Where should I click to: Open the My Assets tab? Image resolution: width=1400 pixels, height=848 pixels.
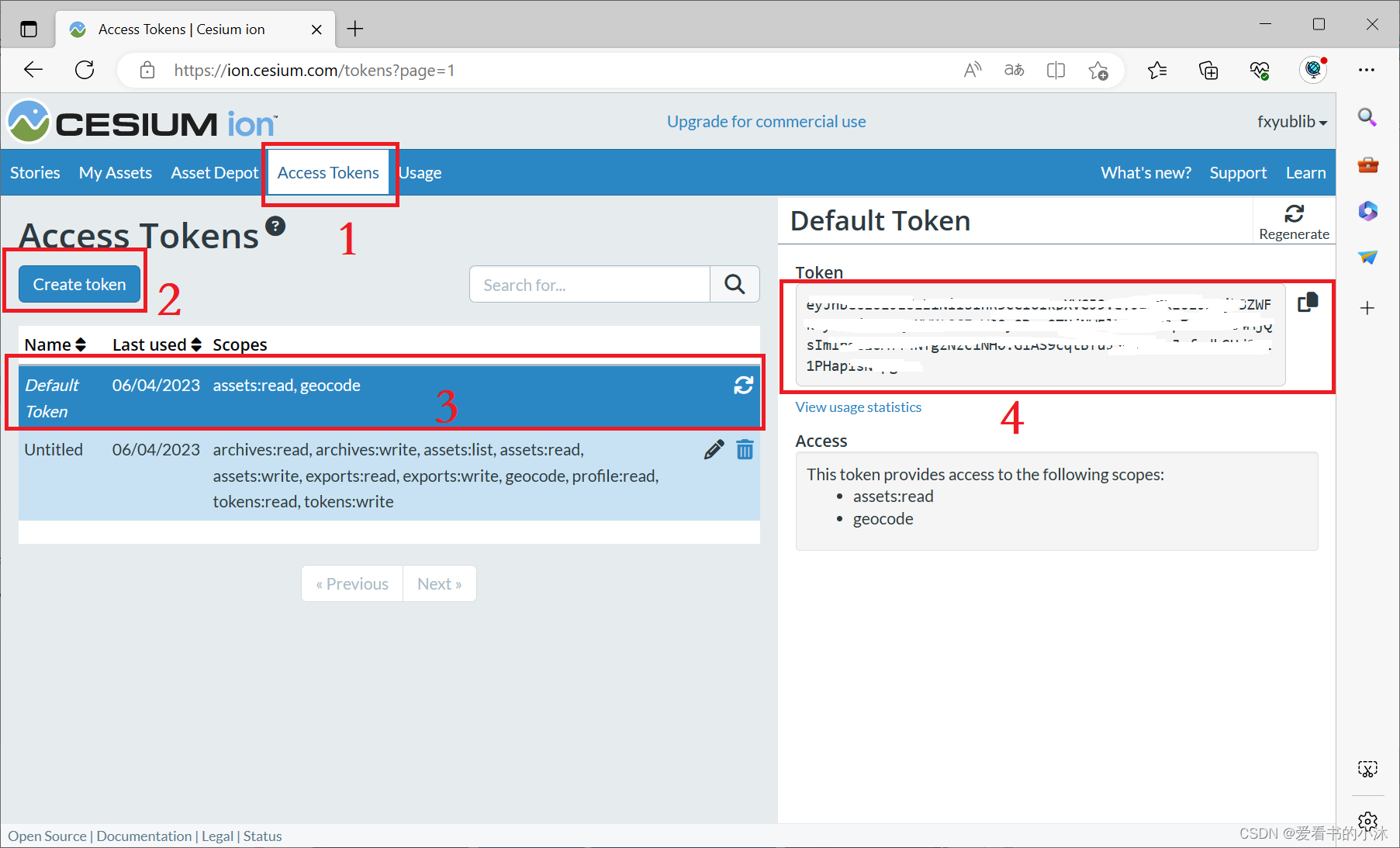[116, 173]
